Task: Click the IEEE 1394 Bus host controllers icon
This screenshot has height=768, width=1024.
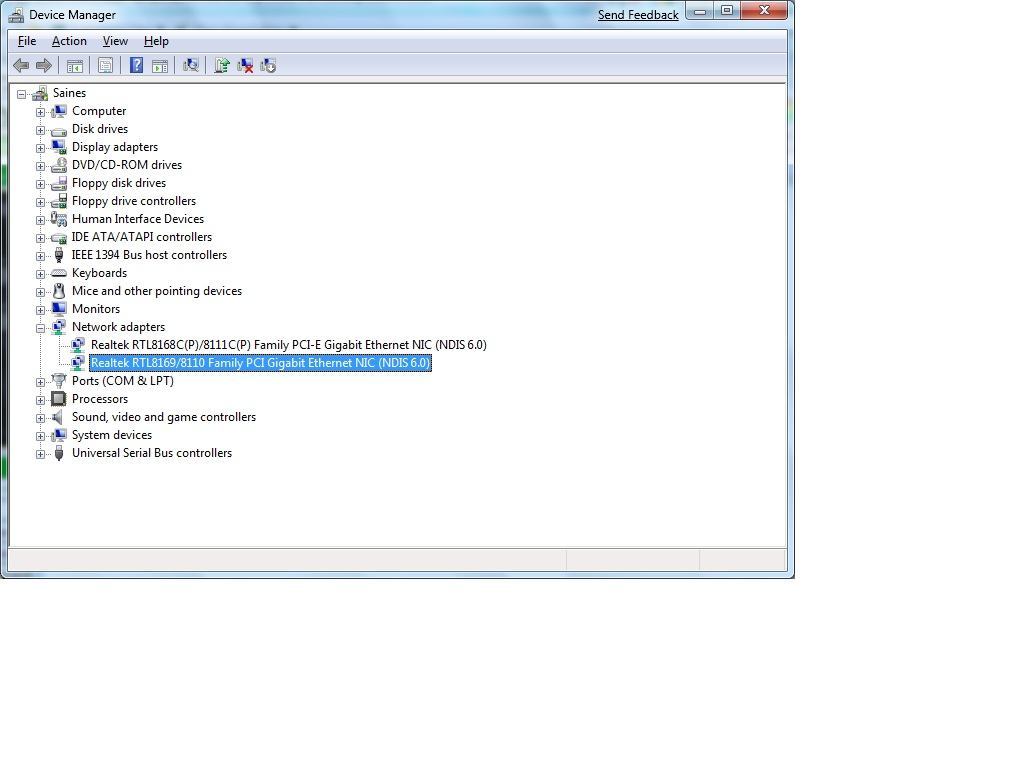Action: pyautogui.click(x=59, y=255)
